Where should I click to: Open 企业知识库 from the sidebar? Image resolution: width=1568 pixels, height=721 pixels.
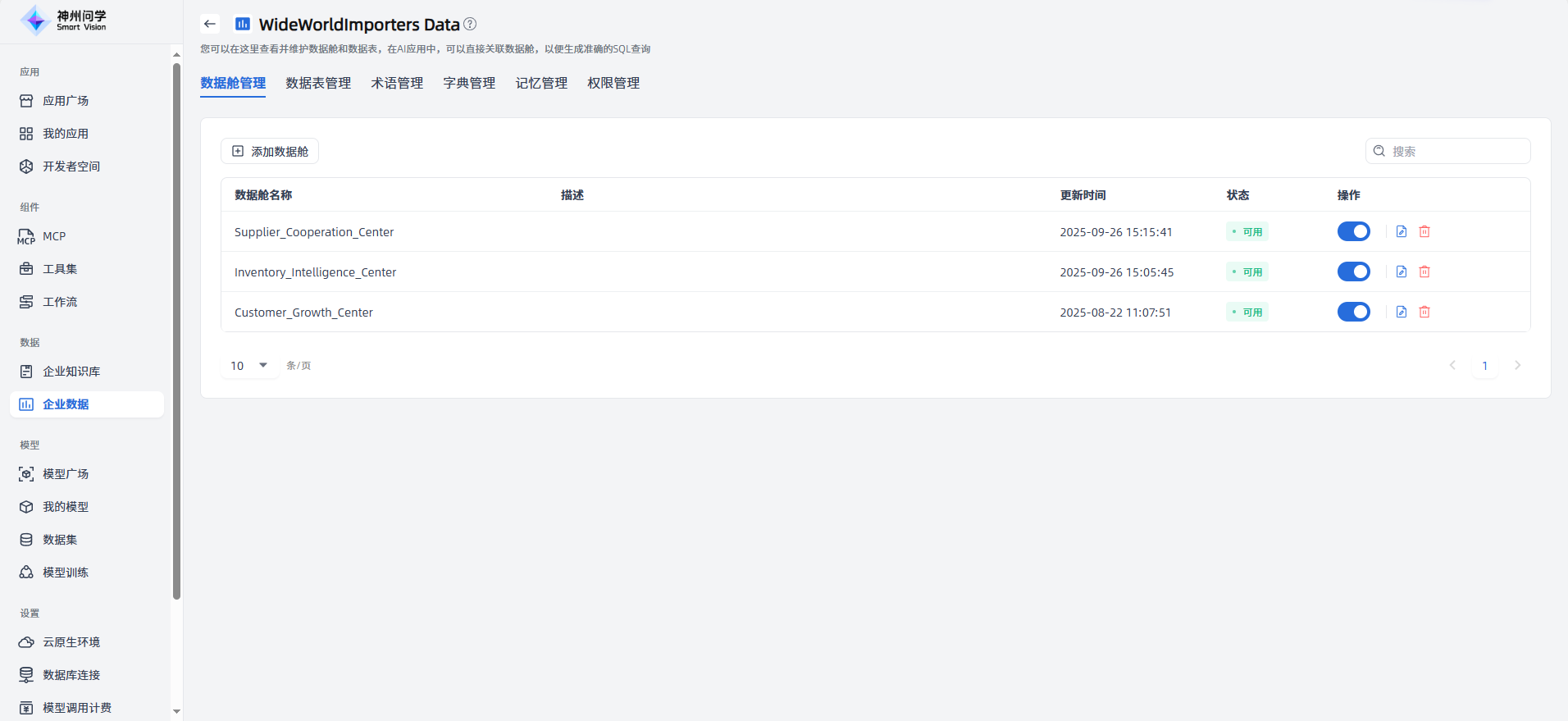(x=71, y=372)
